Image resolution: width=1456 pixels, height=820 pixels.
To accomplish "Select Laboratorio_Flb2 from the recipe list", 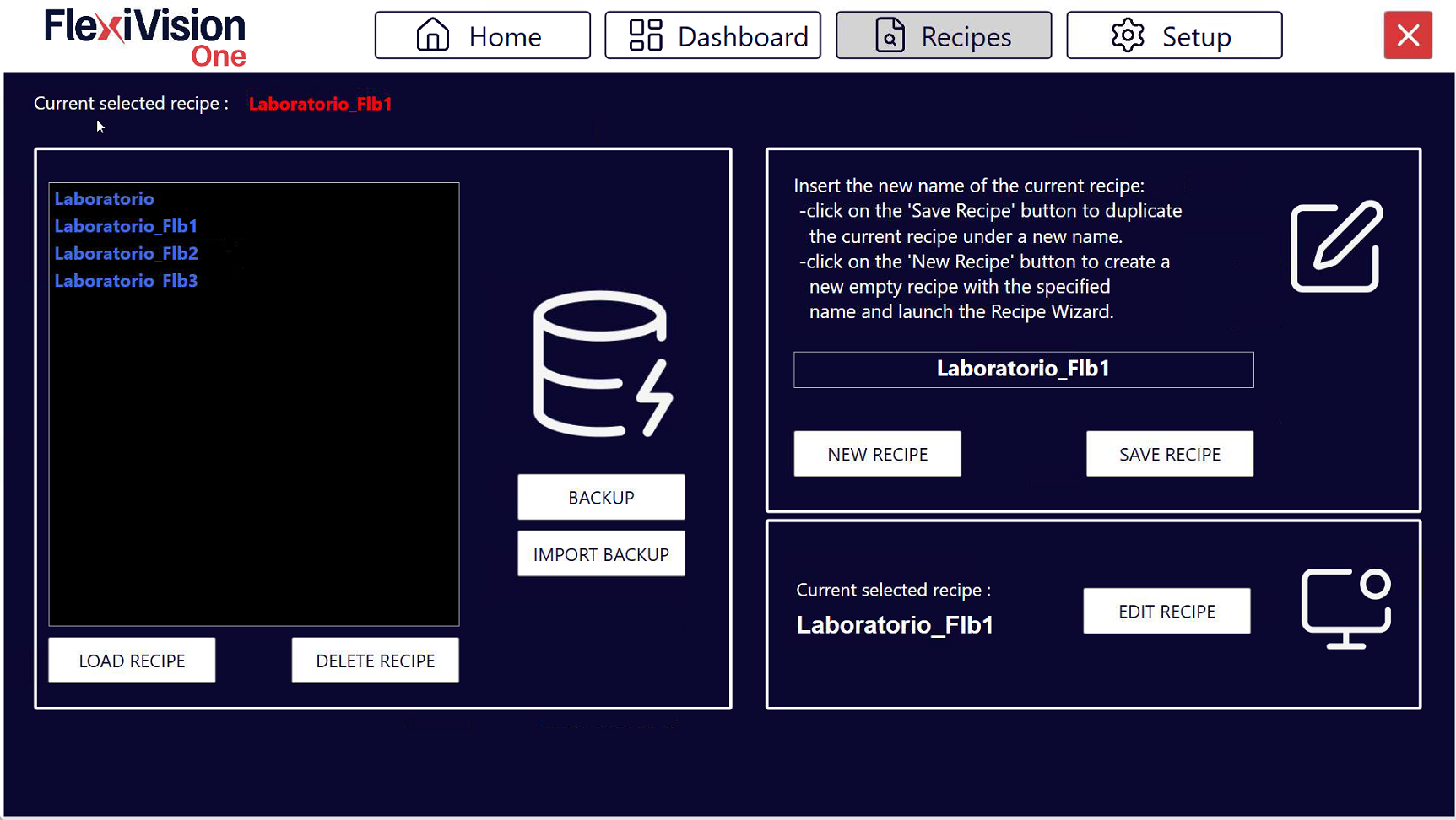I will [x=127, y=253].
